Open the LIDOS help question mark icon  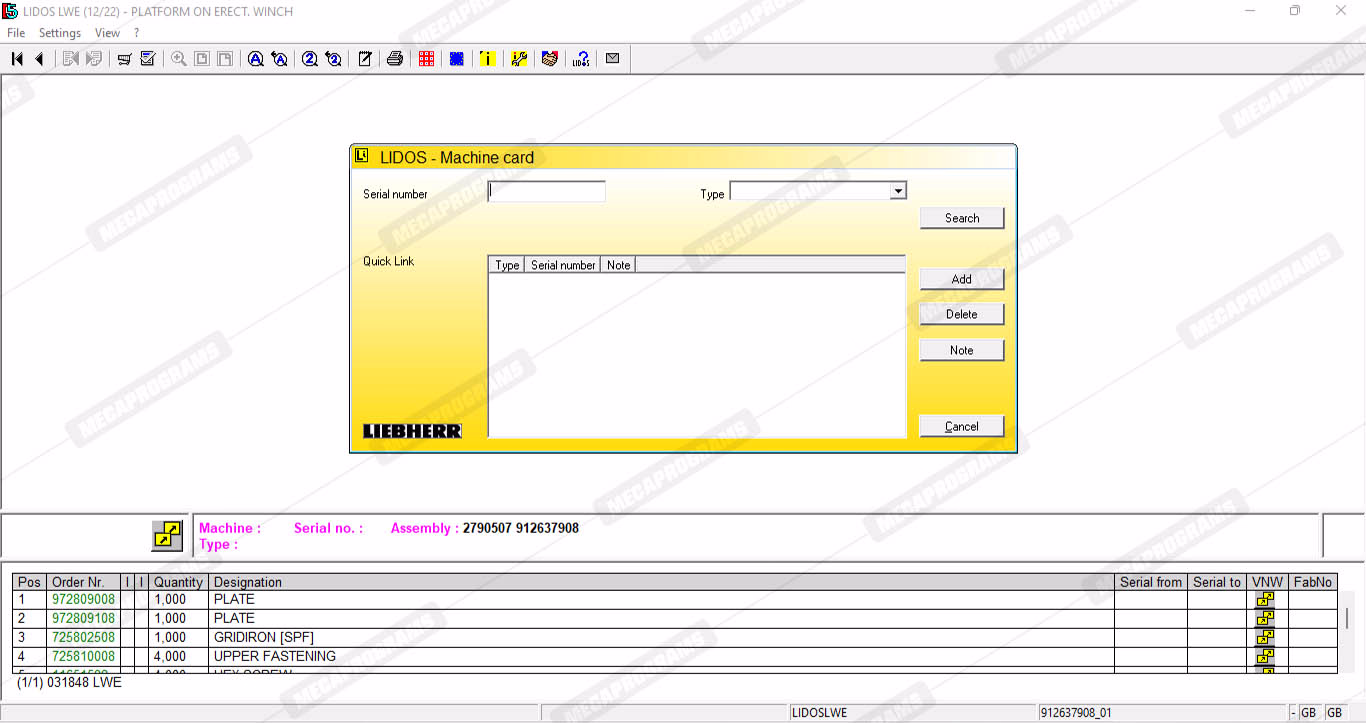581,59
